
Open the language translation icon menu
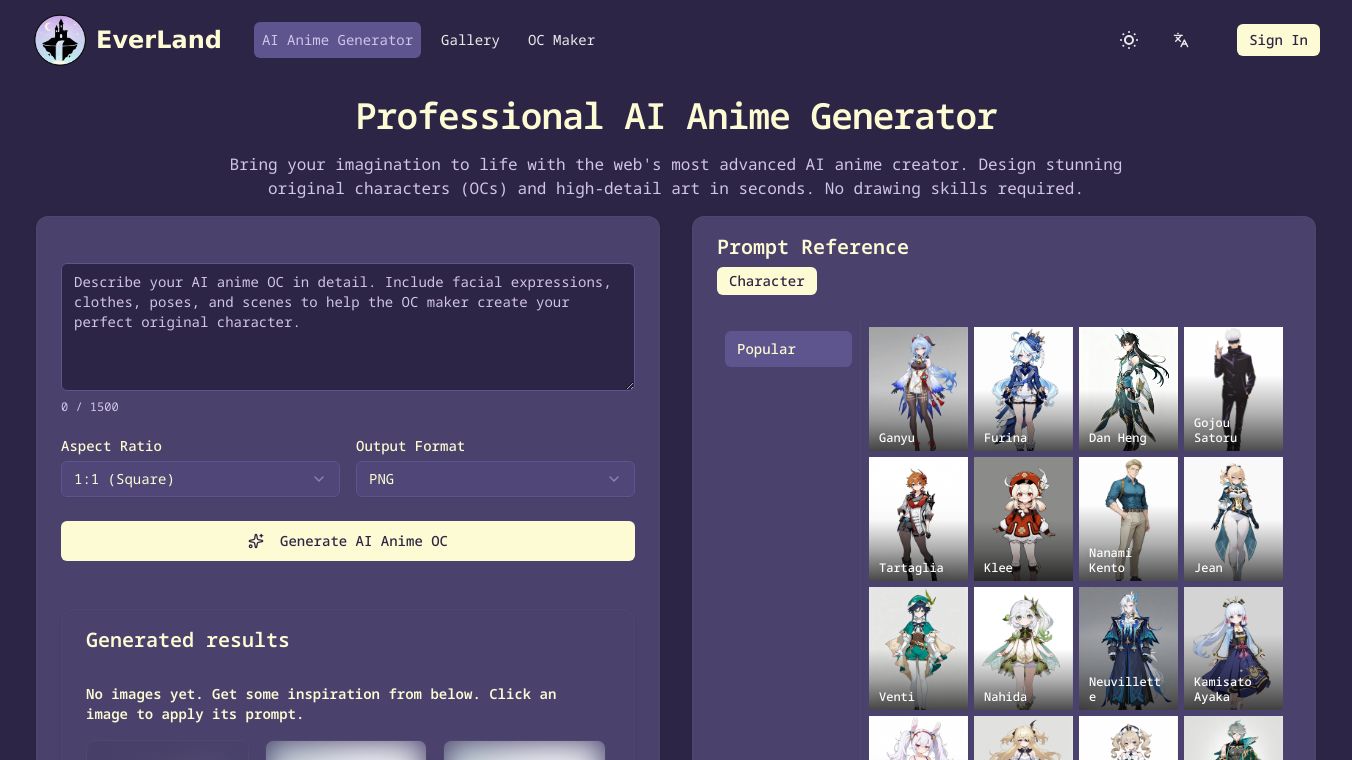pyautogui.click(x=1181, y=40)
